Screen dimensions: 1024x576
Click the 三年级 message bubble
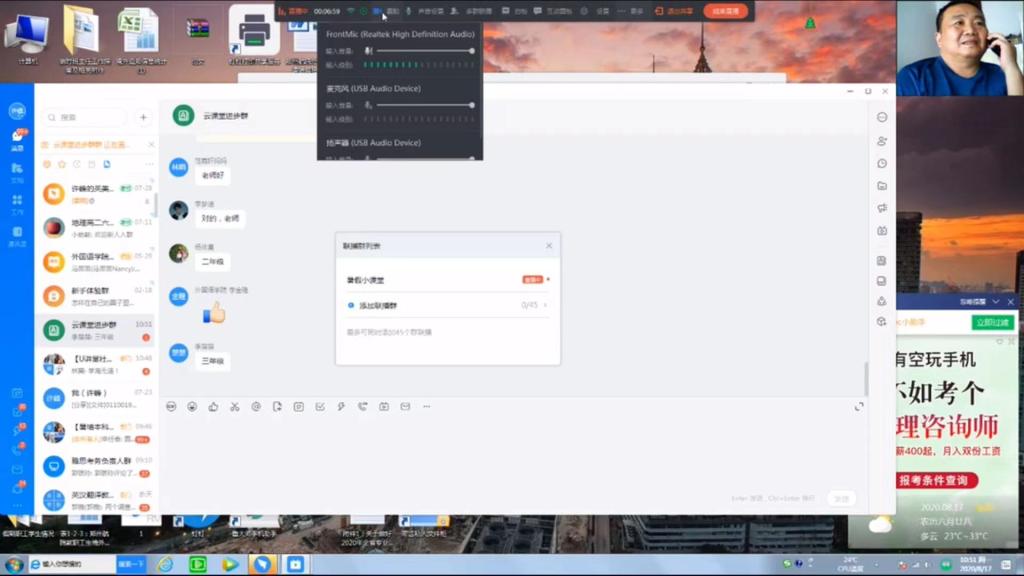point(212,360)
